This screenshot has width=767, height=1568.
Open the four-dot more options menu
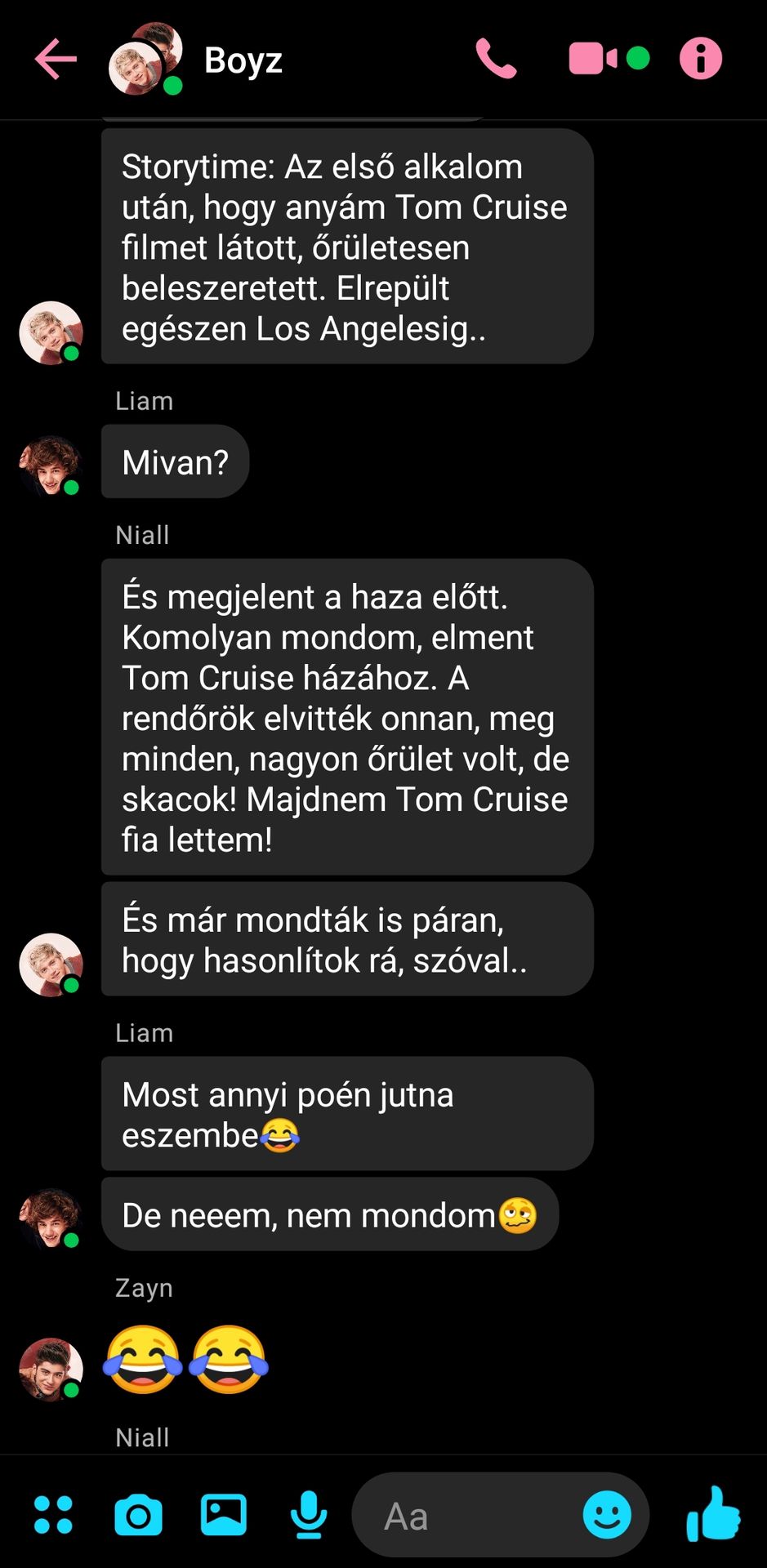tap(53, 1515)
